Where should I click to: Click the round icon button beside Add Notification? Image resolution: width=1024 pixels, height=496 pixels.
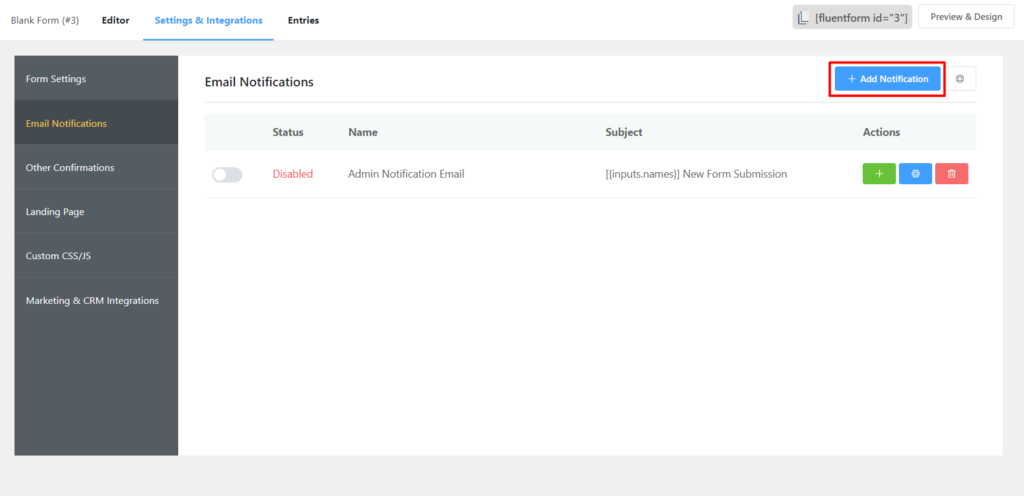pyautogui.click(x=960, y=79)
